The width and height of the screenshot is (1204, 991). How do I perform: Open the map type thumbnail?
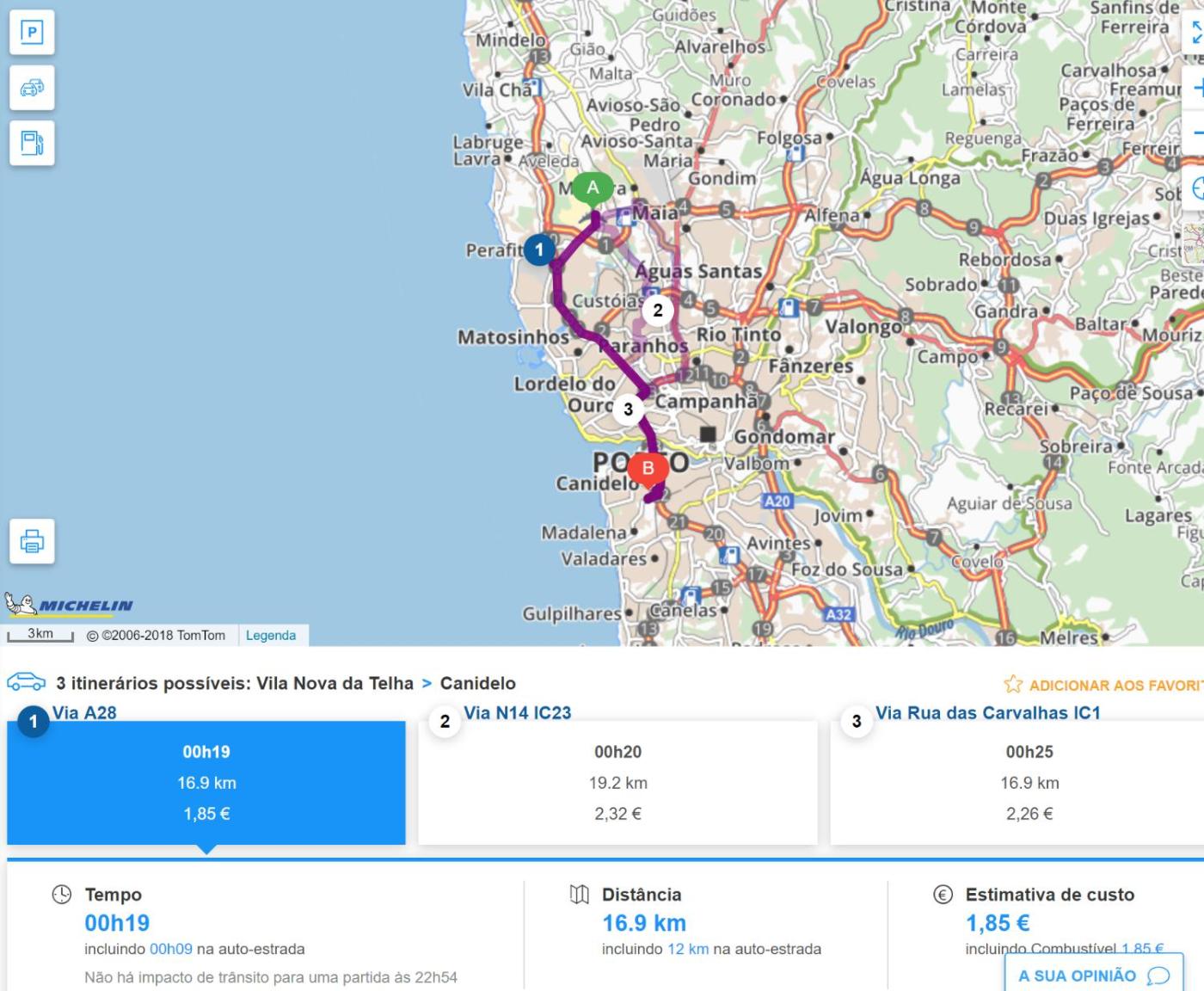1194,243
